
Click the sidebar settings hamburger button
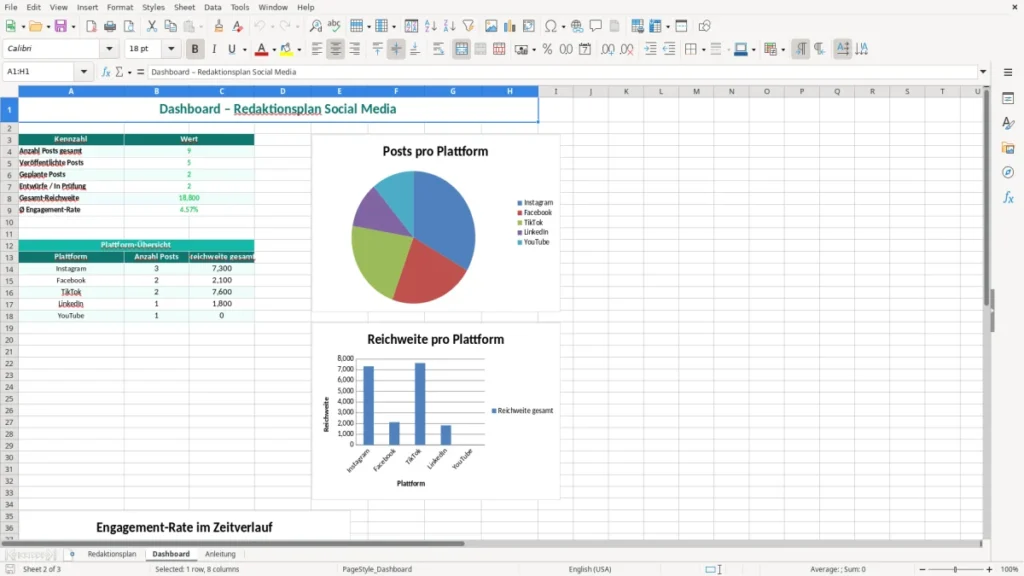[1008, 72]
